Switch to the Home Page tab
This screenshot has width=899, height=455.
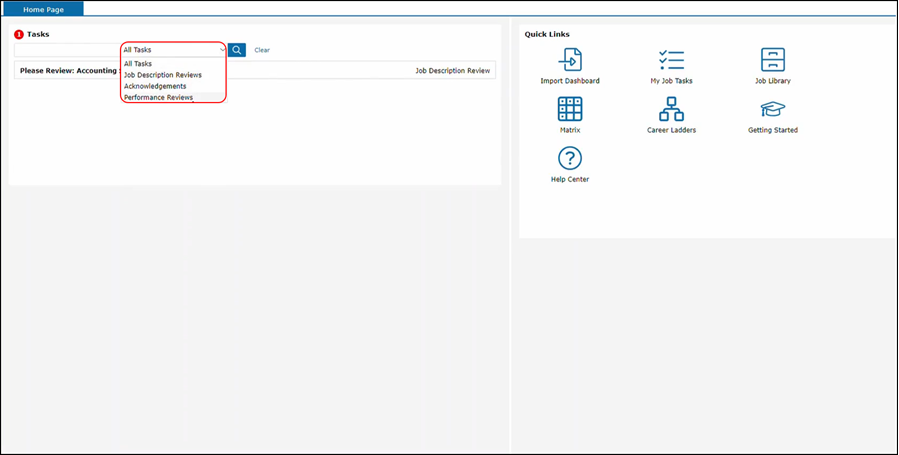pyautogui.click(x=43, y=8)
